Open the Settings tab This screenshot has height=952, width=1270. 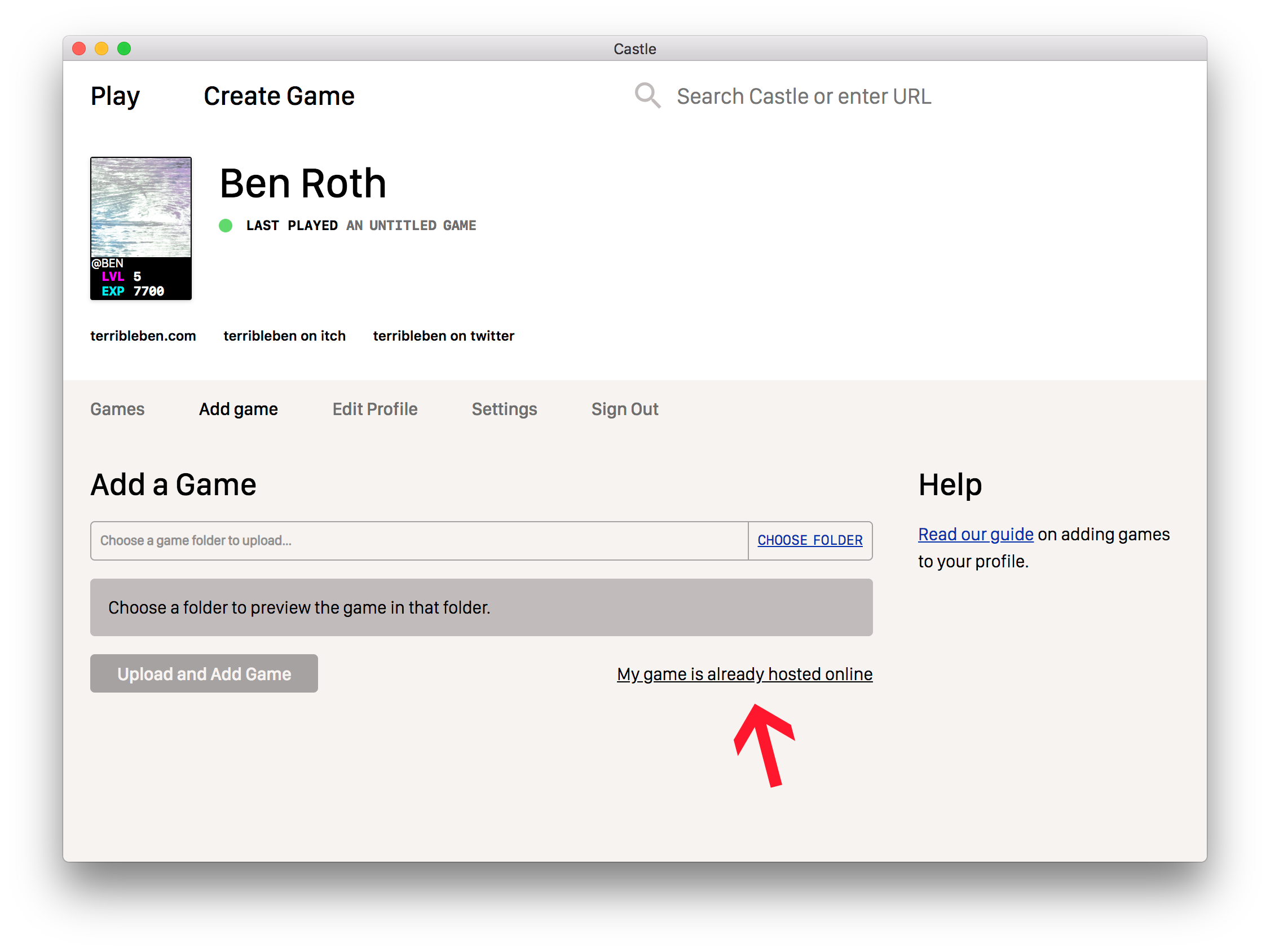tap(504, 409)
